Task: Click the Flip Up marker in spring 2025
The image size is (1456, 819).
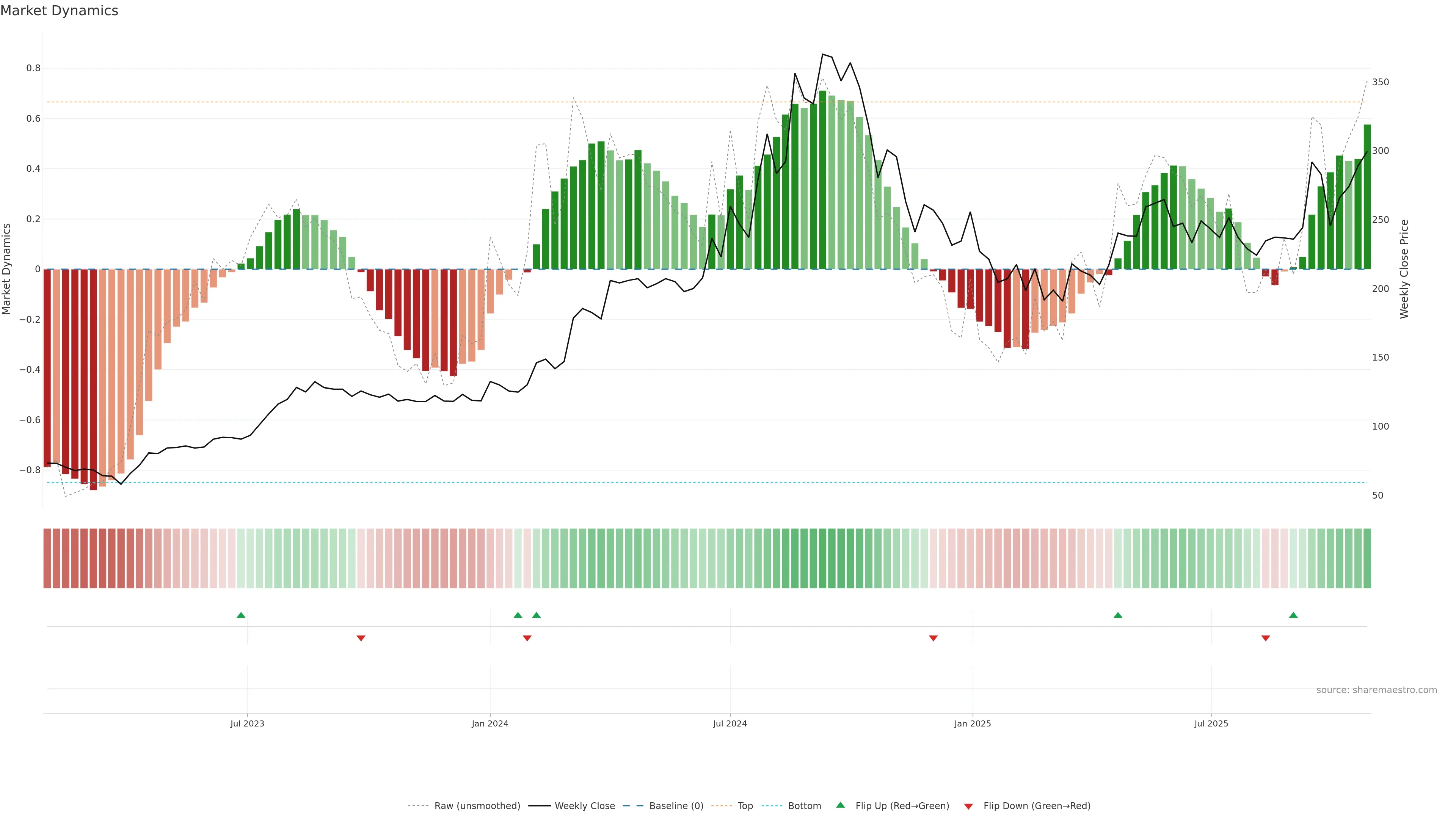Action: tap(1117, 615)
